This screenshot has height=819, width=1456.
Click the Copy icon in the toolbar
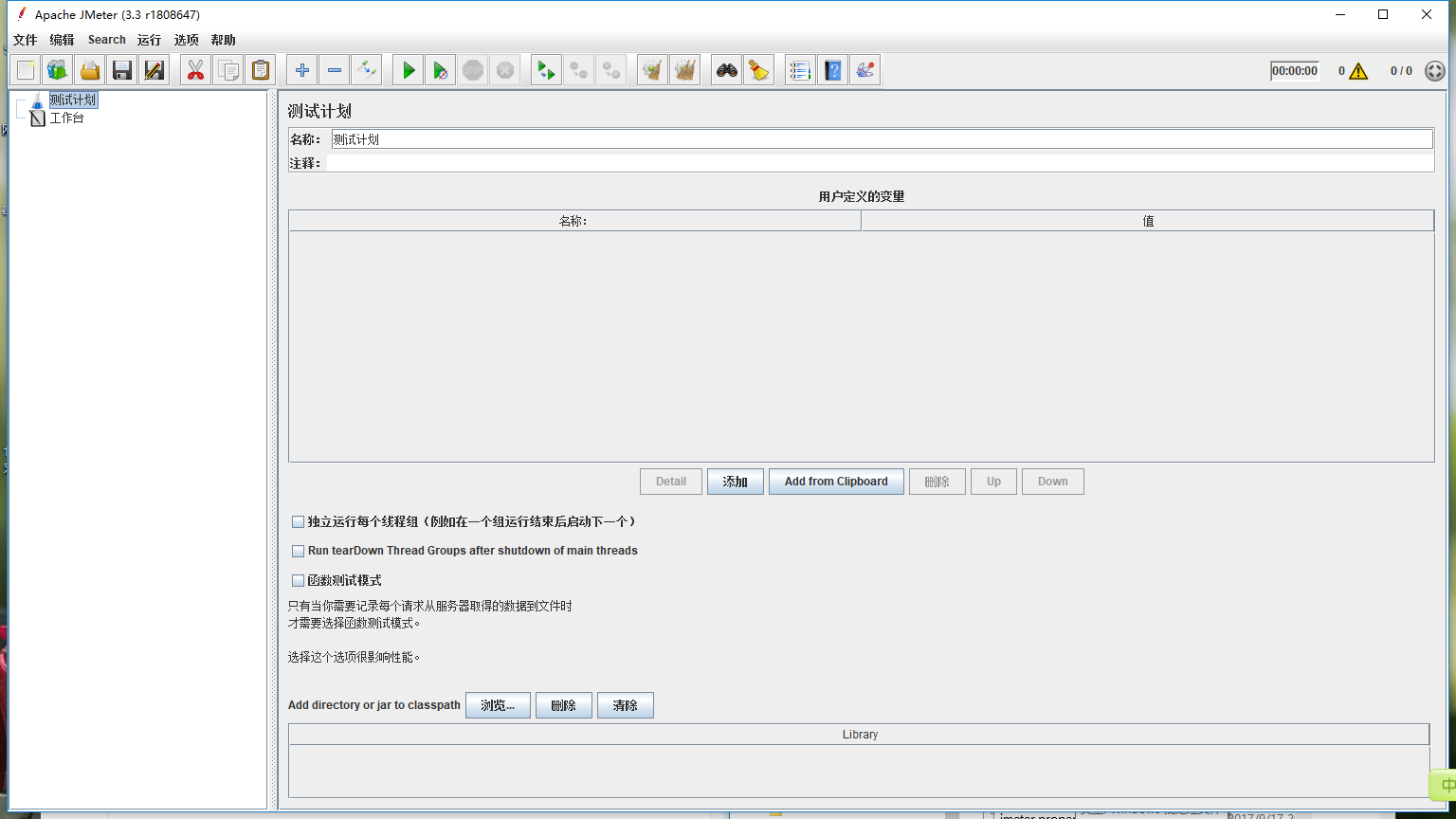click(x=227, y=70)
